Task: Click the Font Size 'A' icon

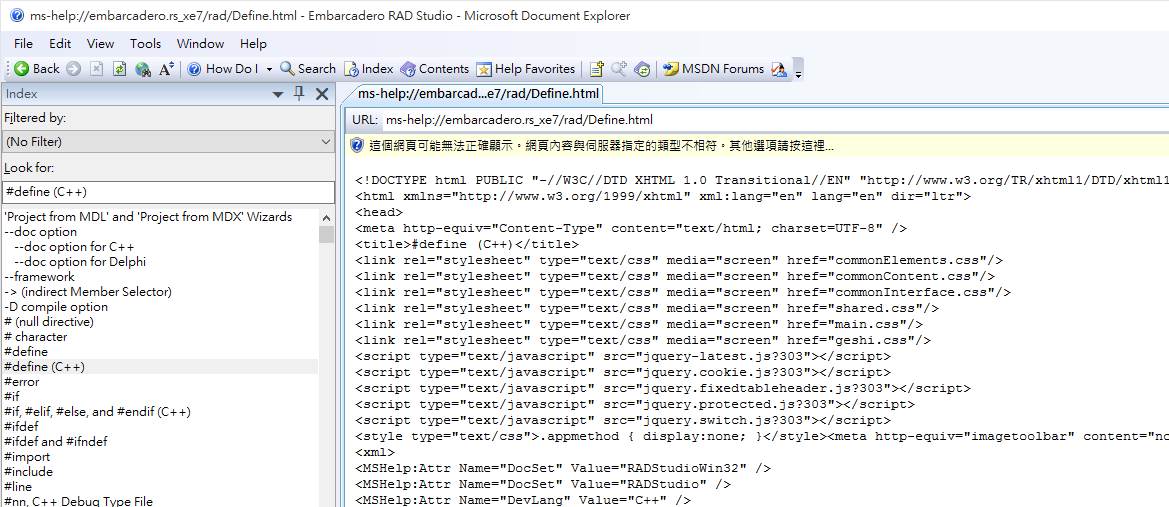Action: click(166, 69)
